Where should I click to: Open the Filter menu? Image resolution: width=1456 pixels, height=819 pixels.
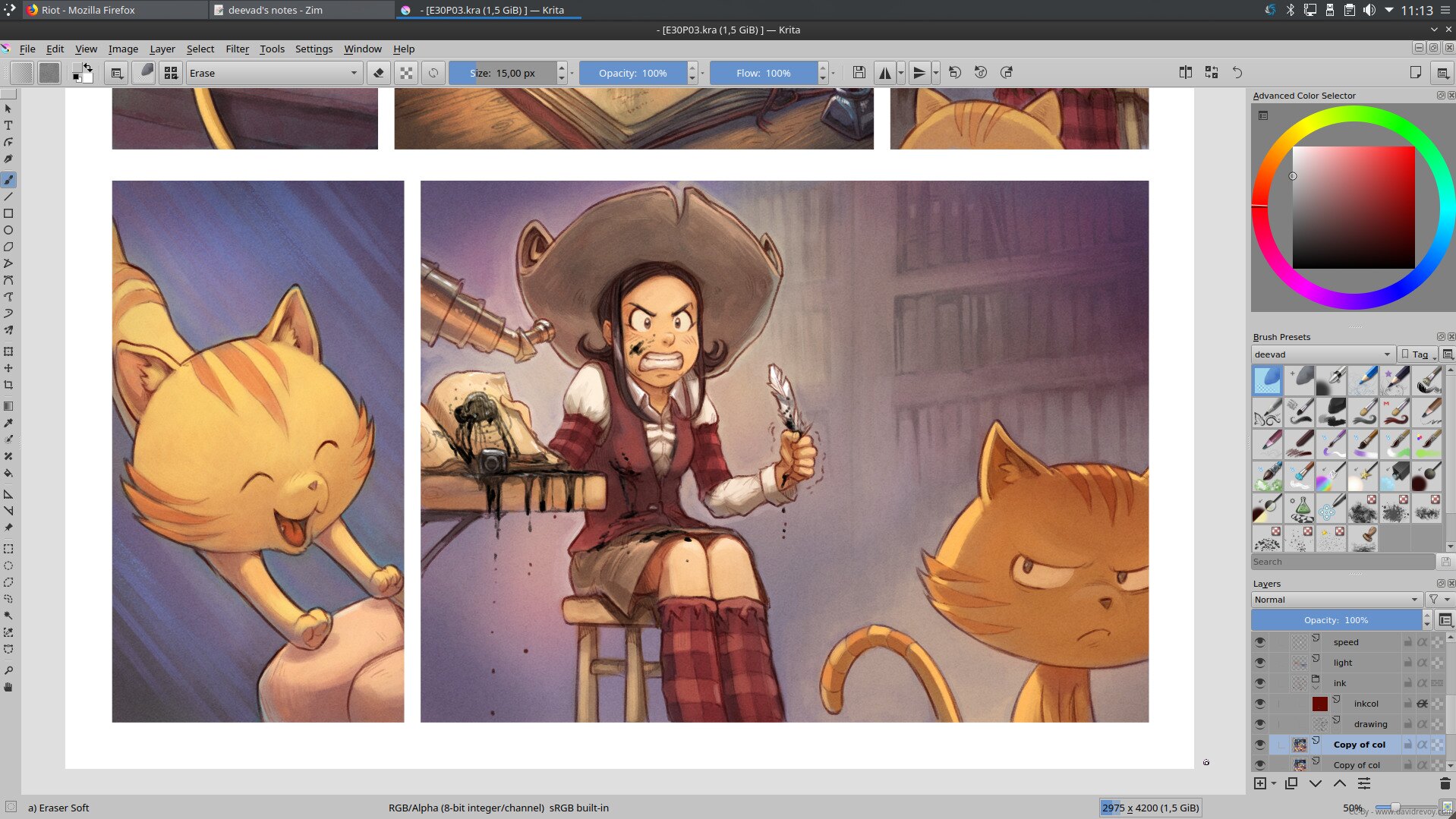(237, 49)
